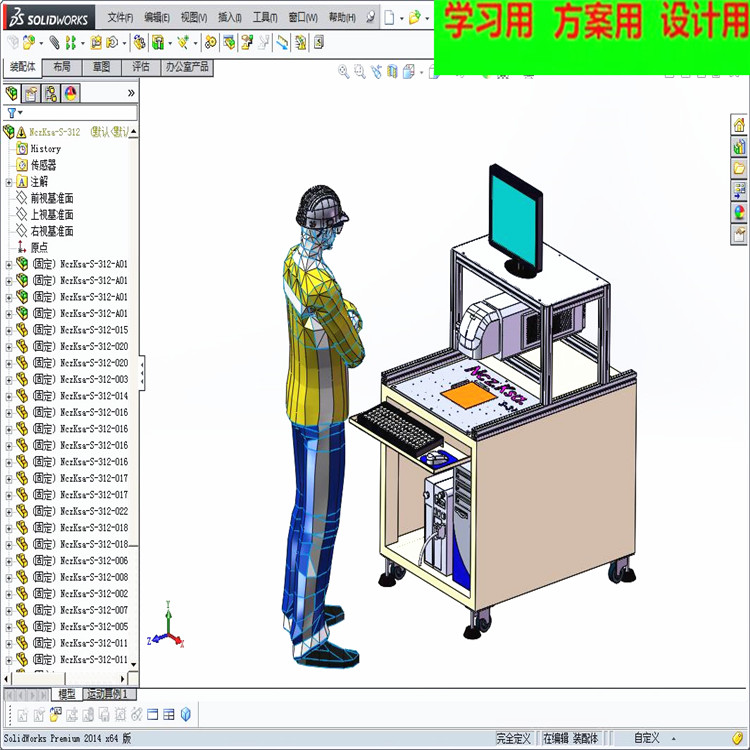Click the search icon after Help menu
Image resolution: width=750 pixels, height=750 pixels.
click(370, 18)
